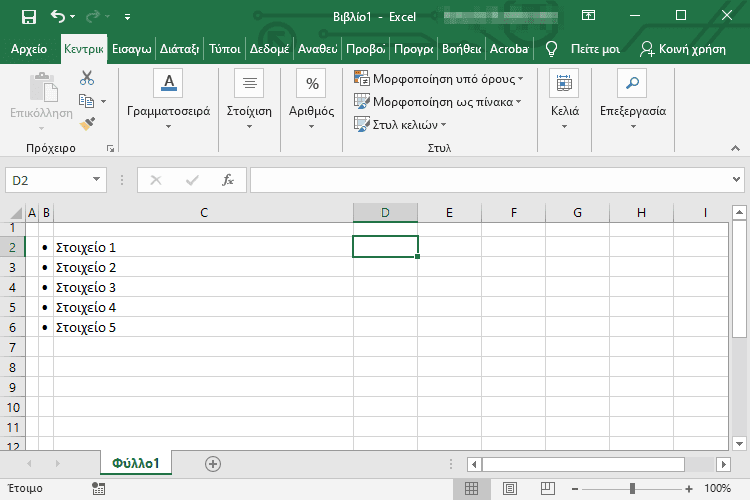Select the Φύλλο1 sheet tab
Viewport: 750px width, 500px height.
[x=136, y=463]
